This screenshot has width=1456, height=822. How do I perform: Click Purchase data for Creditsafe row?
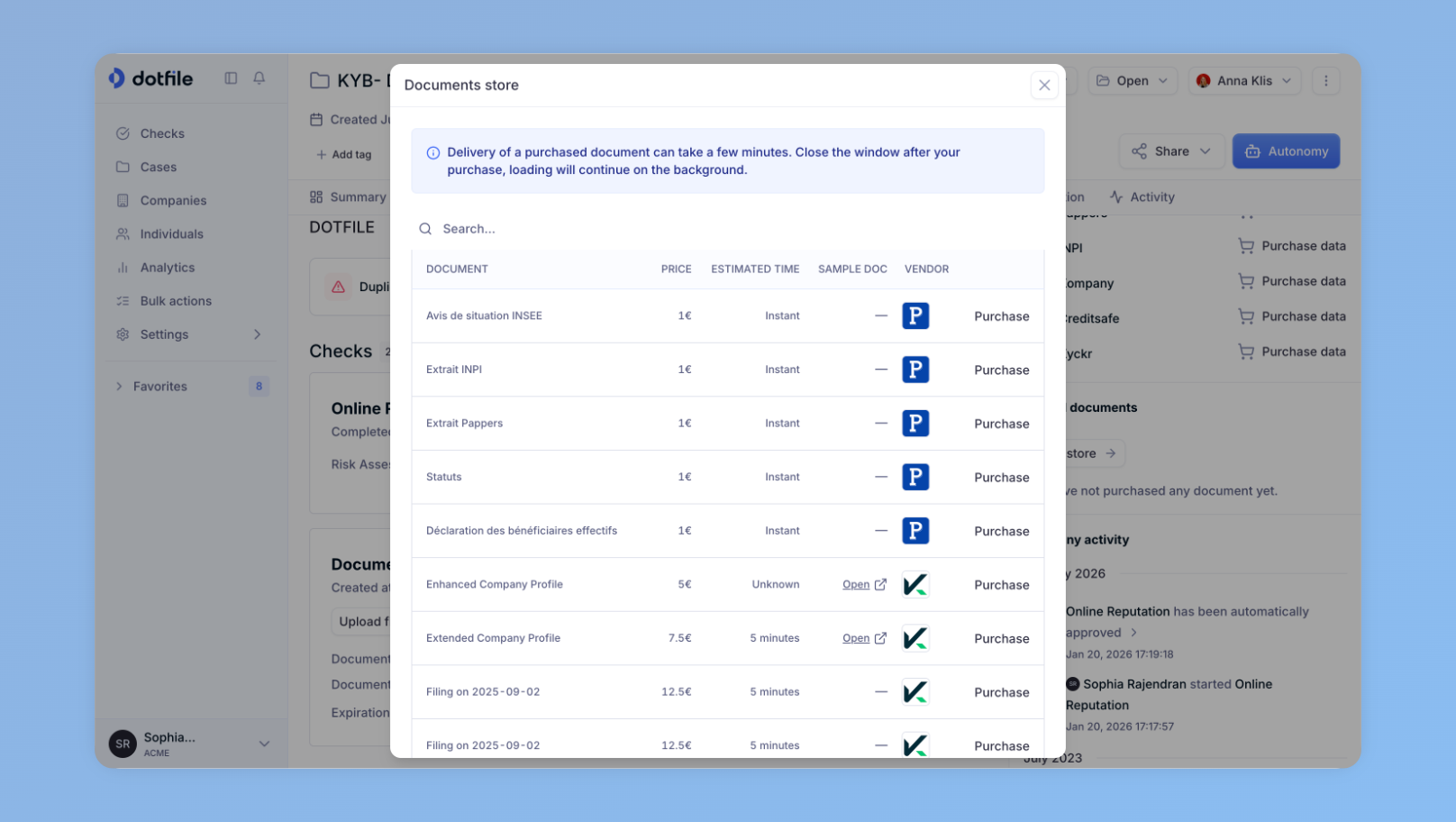tap(1292, 316)
